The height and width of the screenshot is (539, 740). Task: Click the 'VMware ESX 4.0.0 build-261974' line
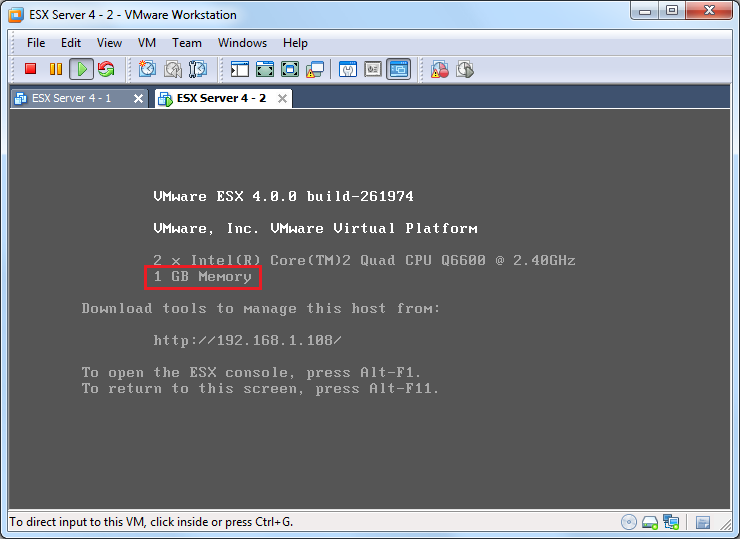283,196
